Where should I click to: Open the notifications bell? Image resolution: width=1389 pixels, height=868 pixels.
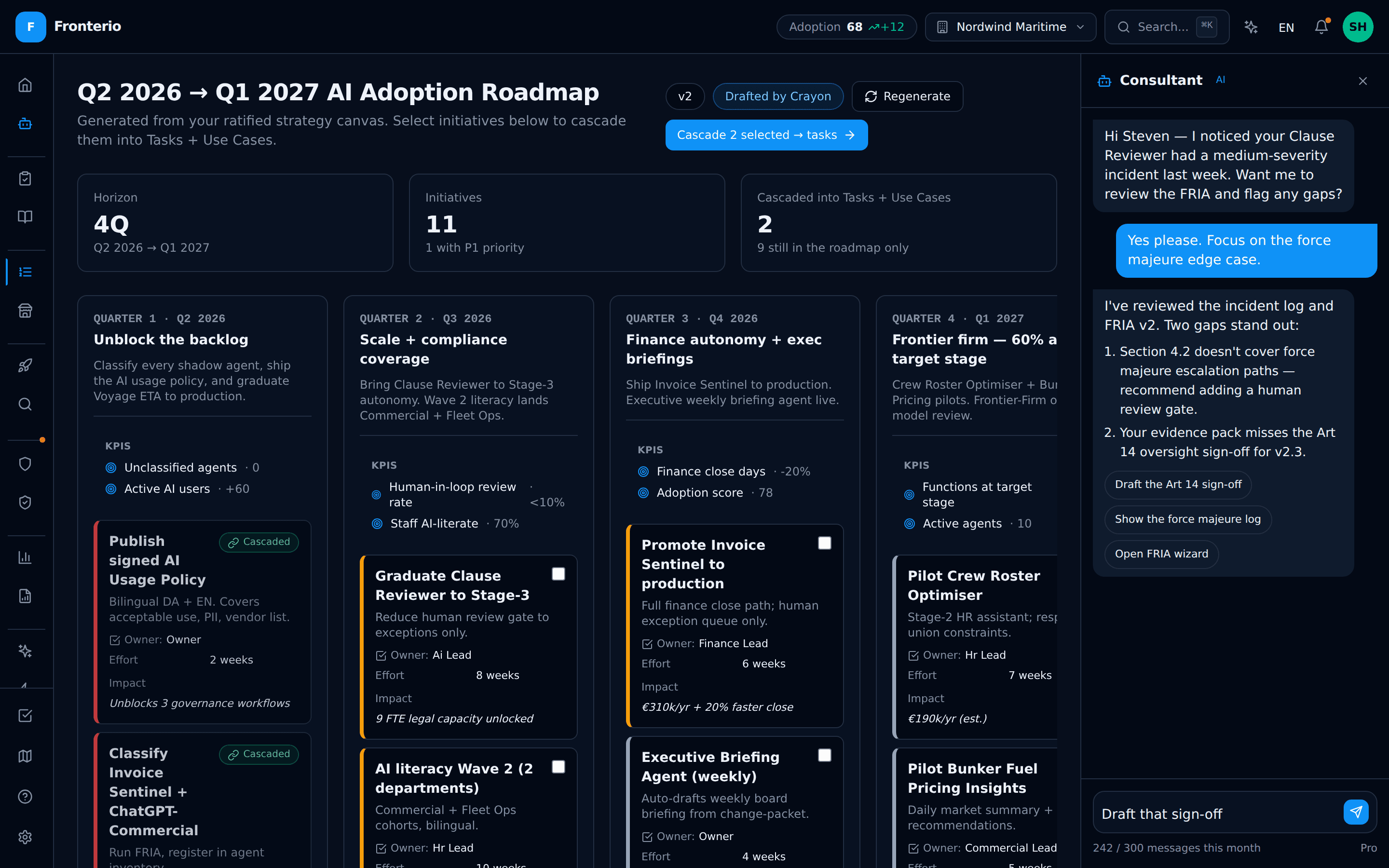pos(1321,27)
